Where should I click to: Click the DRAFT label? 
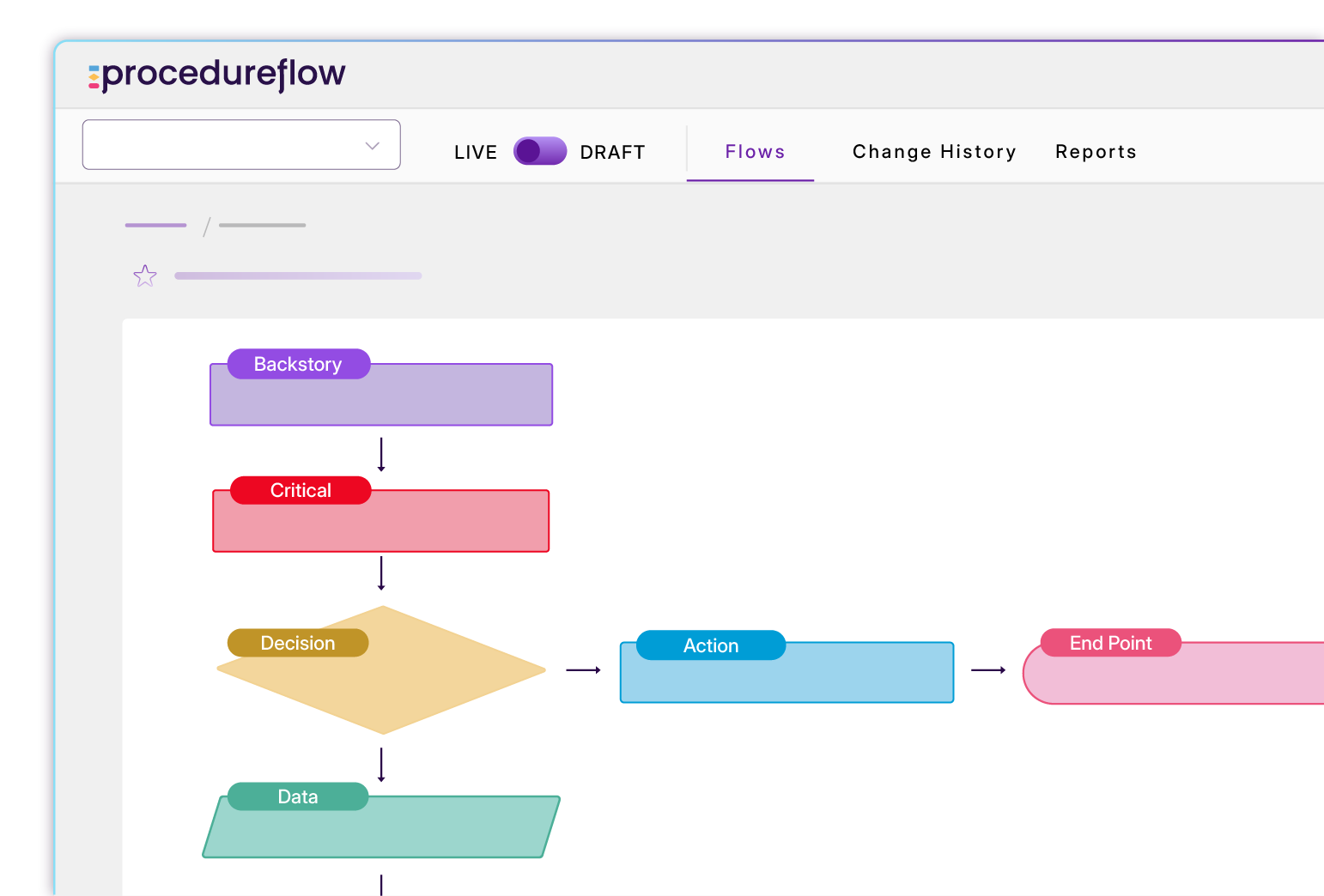coord(612,152)
